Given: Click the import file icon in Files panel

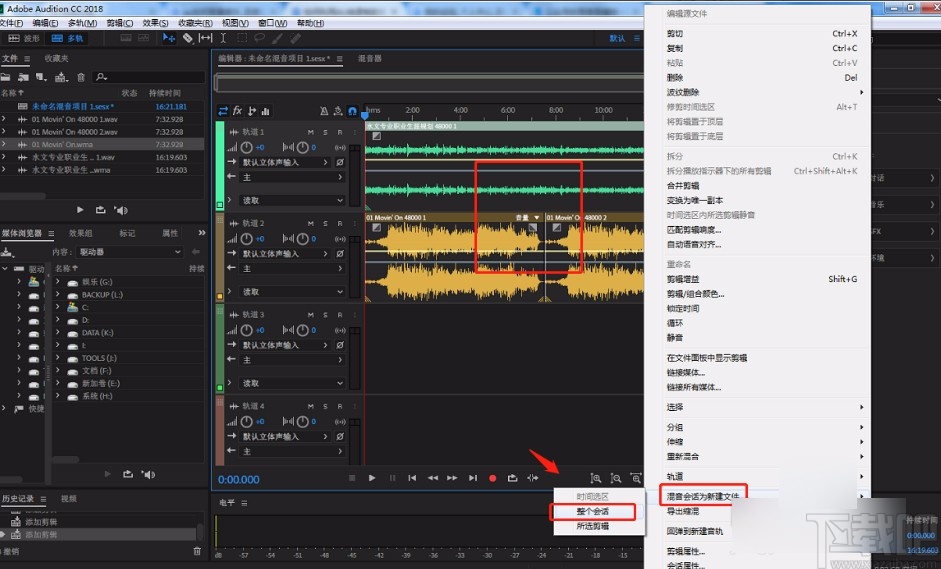Looking at the screenshot, I should pos(23,77).
